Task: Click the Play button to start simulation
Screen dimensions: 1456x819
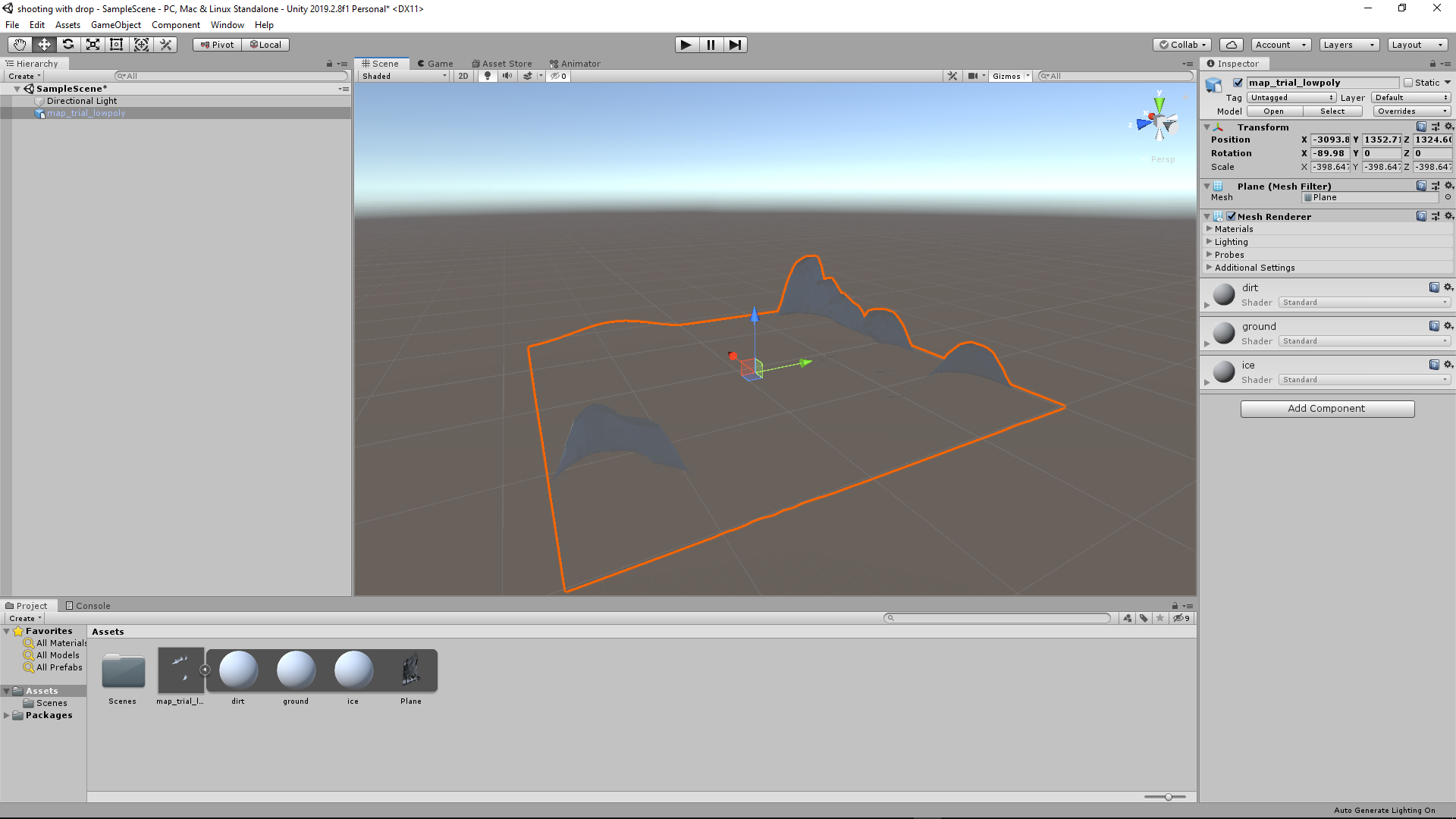Action: pos(686,44)
